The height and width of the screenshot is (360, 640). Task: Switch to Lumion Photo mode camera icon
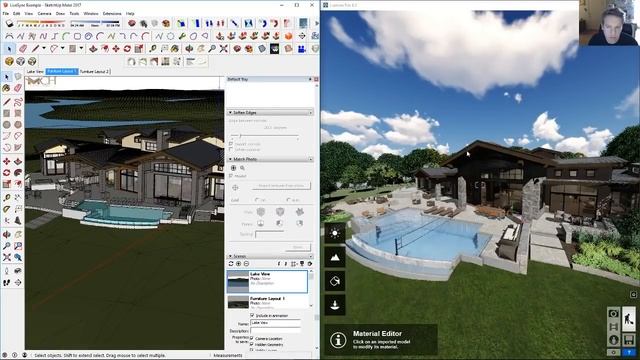[x=613, y=313]
